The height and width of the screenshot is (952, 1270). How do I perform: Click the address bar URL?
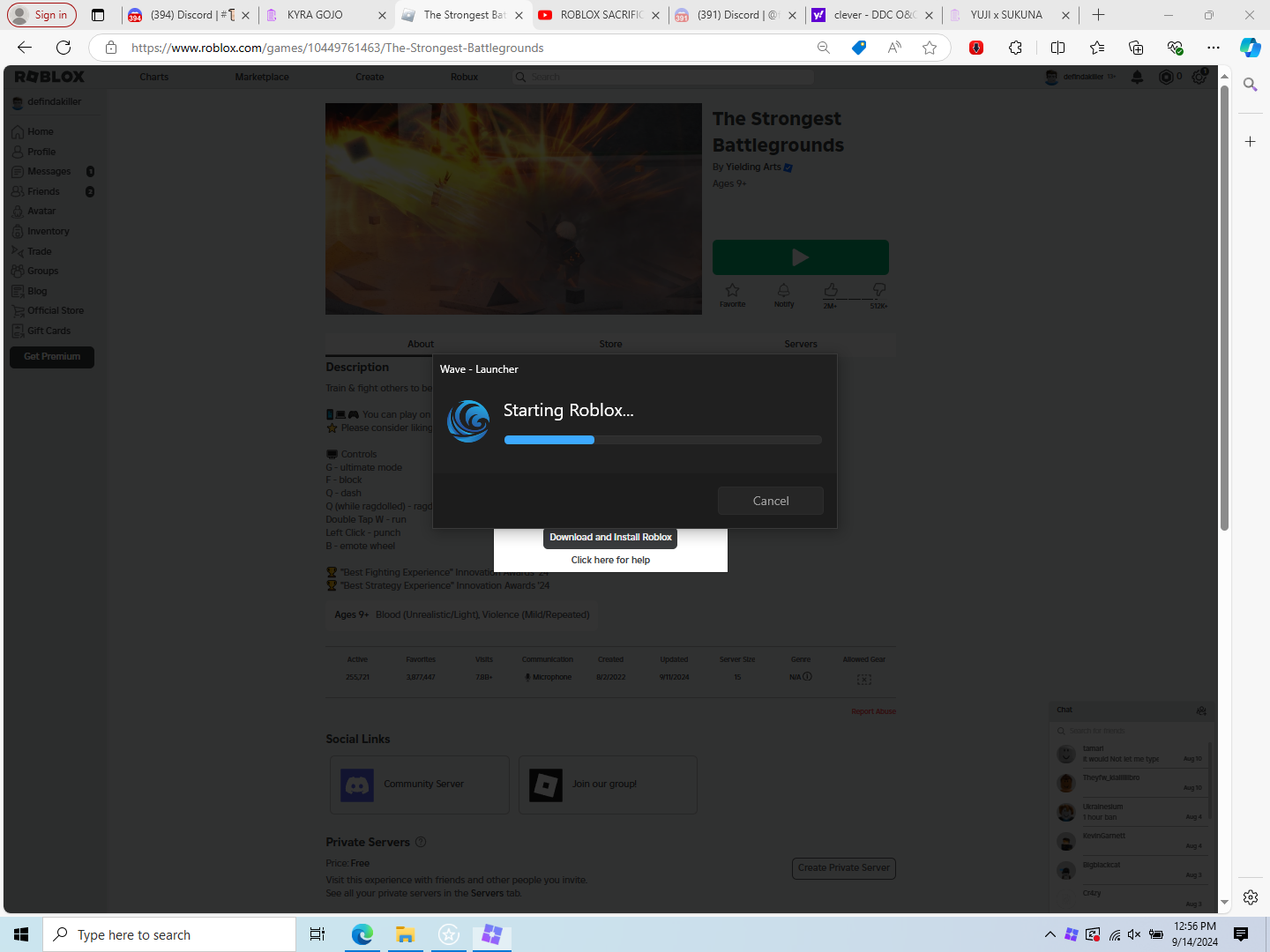337,48
